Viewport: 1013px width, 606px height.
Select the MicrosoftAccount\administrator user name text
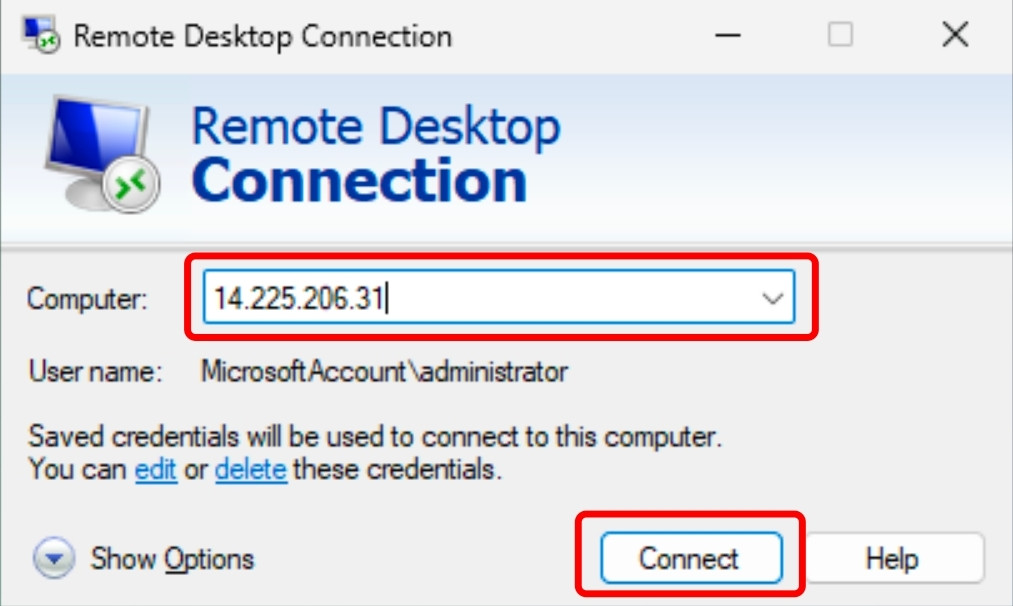384,372
